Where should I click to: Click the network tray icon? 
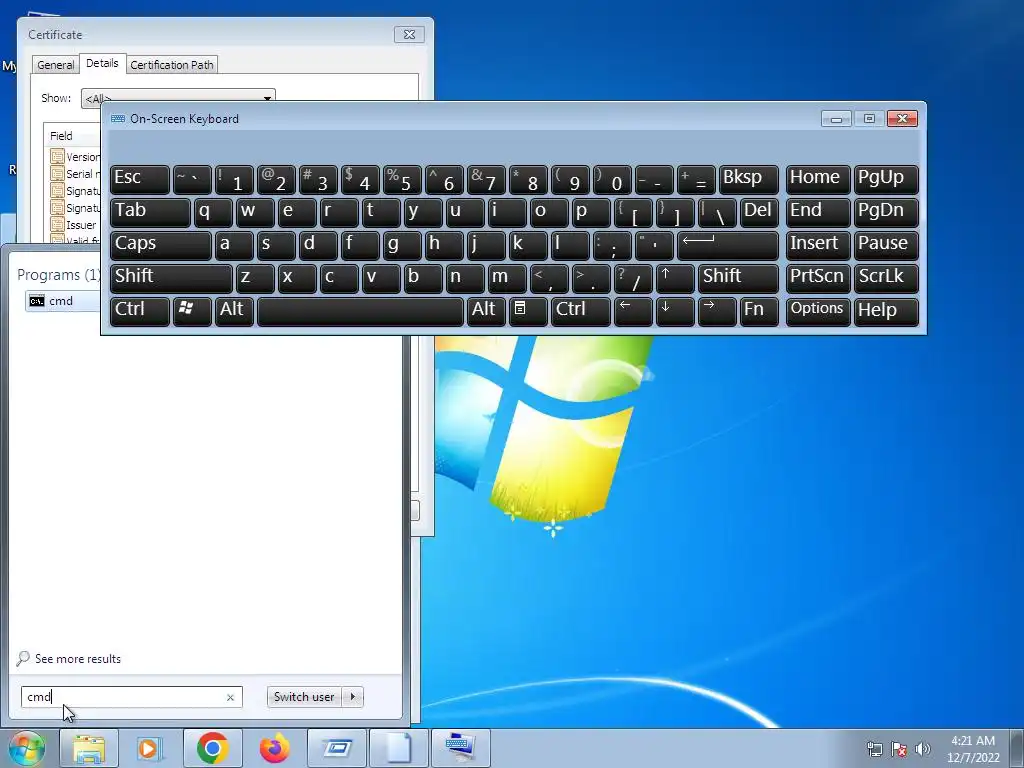click(x=874, y=749)
